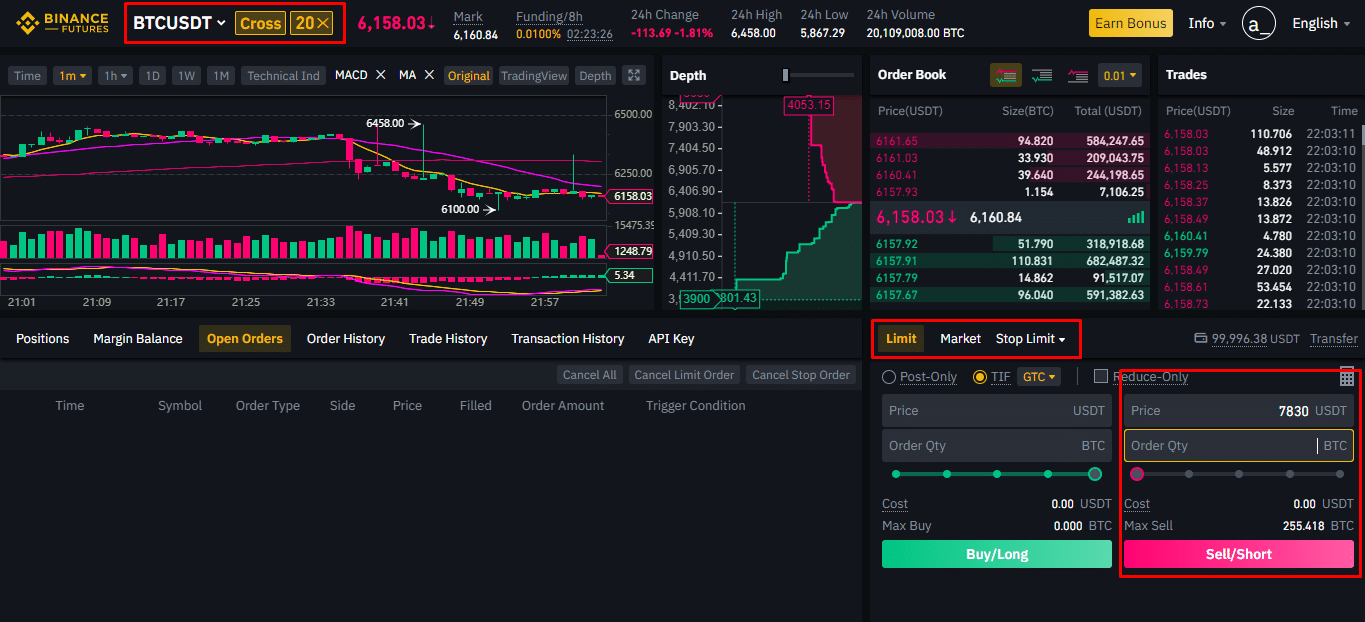Viewport: 1365px width, 622px height.
Task: Expand the chart to fullscreen
Action: [x=634, y=75]
